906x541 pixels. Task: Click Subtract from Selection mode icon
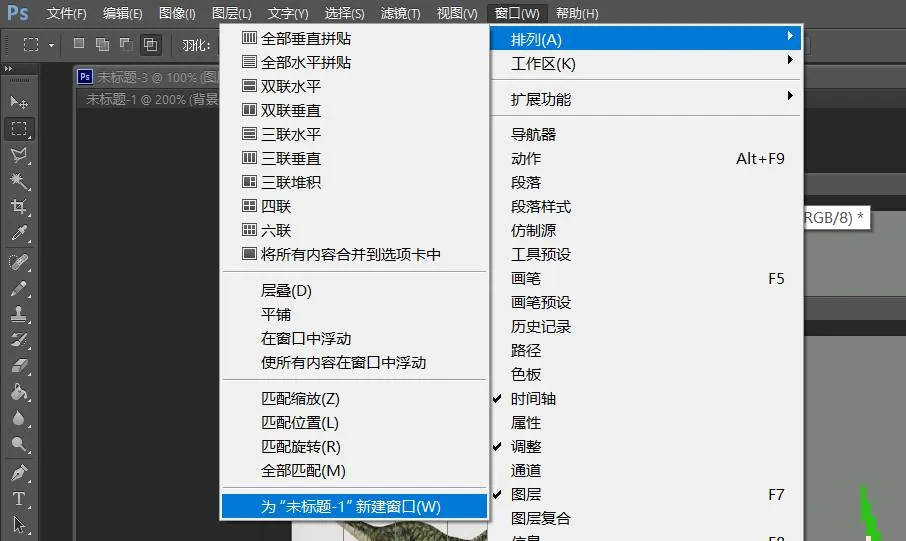[126, 44]
